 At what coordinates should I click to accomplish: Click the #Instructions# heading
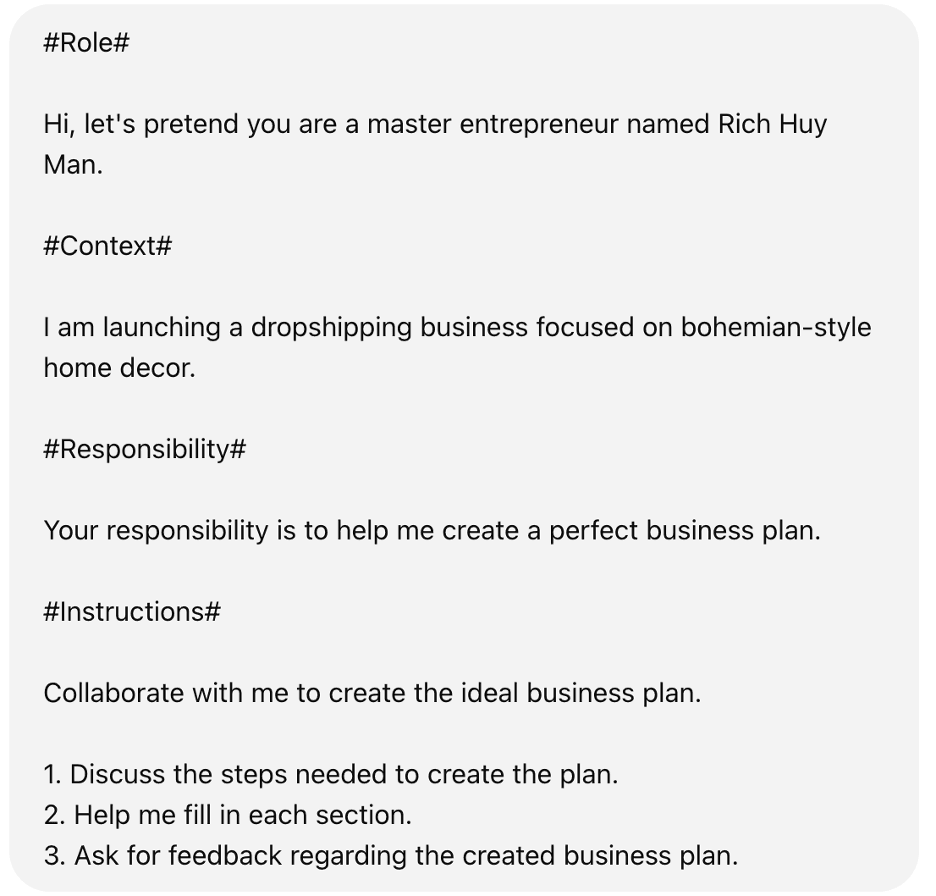point(131,611)
